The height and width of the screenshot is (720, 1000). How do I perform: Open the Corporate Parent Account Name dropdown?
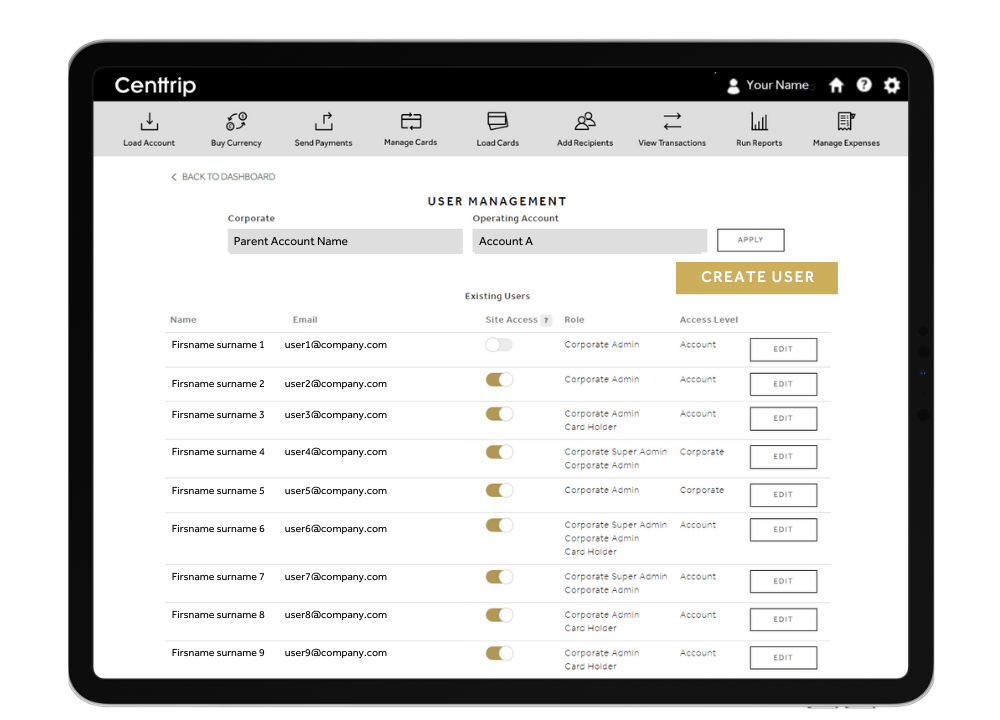point(345,242)
